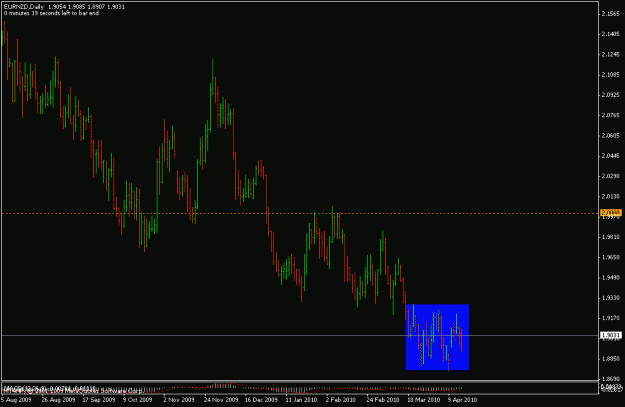Viewport: 625px width, 407px height.
Task: Click the 17 Sep 2009 date label
Action: coord(99,399)
